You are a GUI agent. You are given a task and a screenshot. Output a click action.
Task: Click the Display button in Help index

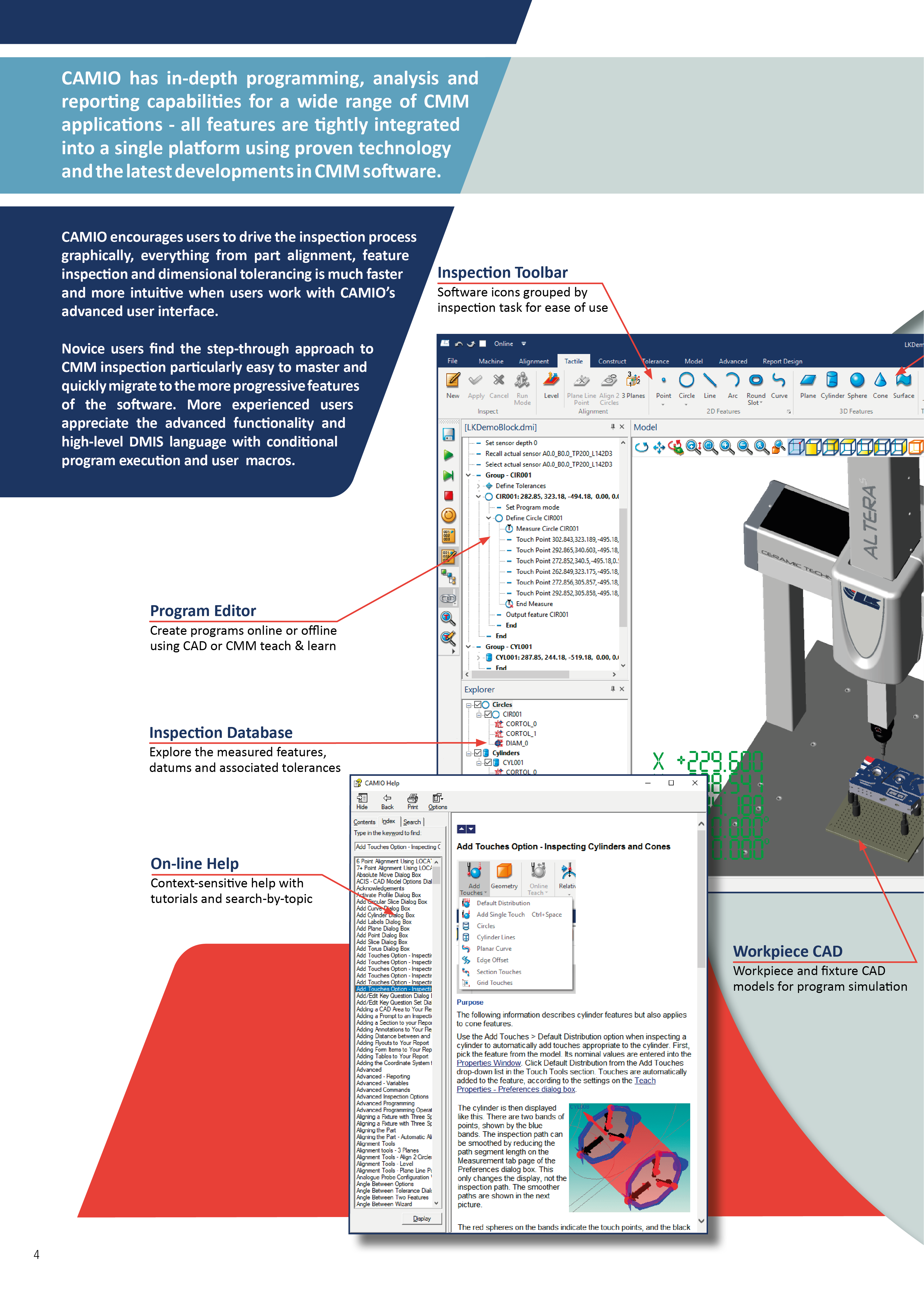coord(421,1219)
